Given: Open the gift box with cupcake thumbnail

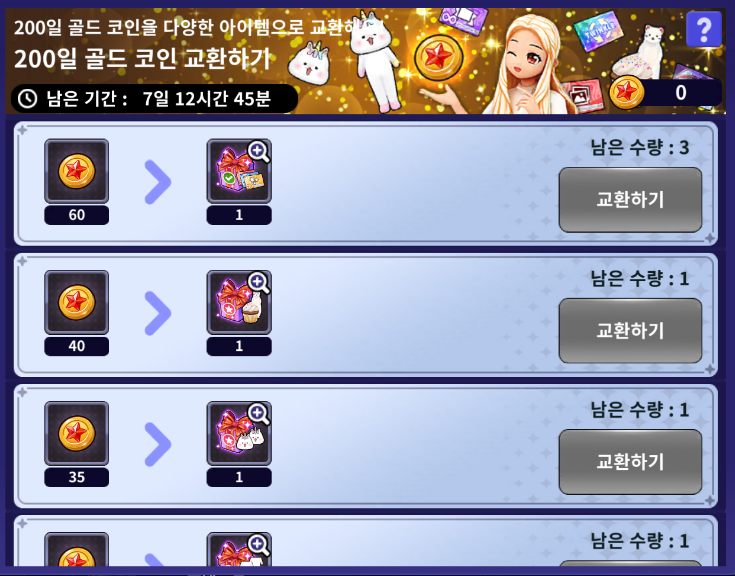Looking at the screenshot, I should point(239,302).
